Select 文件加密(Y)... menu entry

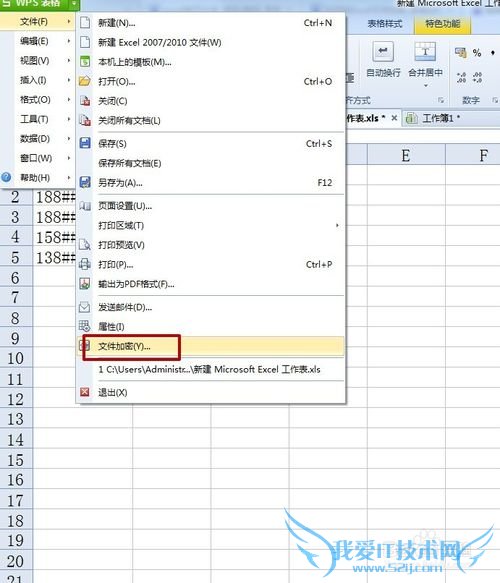coord(210,347)
